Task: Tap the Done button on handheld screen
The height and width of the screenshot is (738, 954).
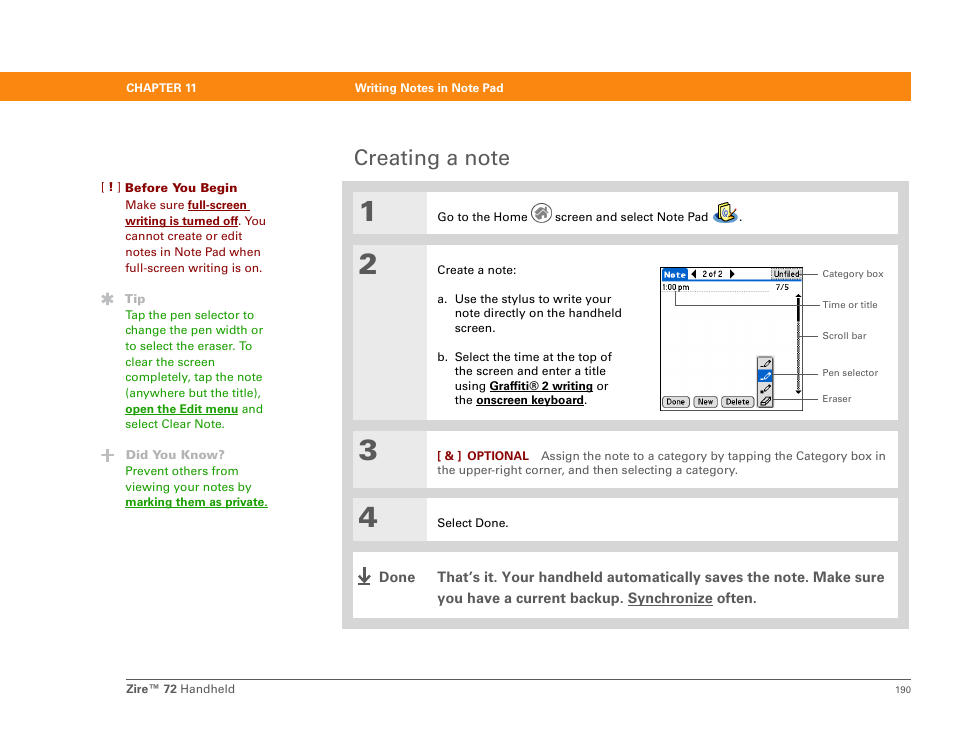Action: [675, 402]
